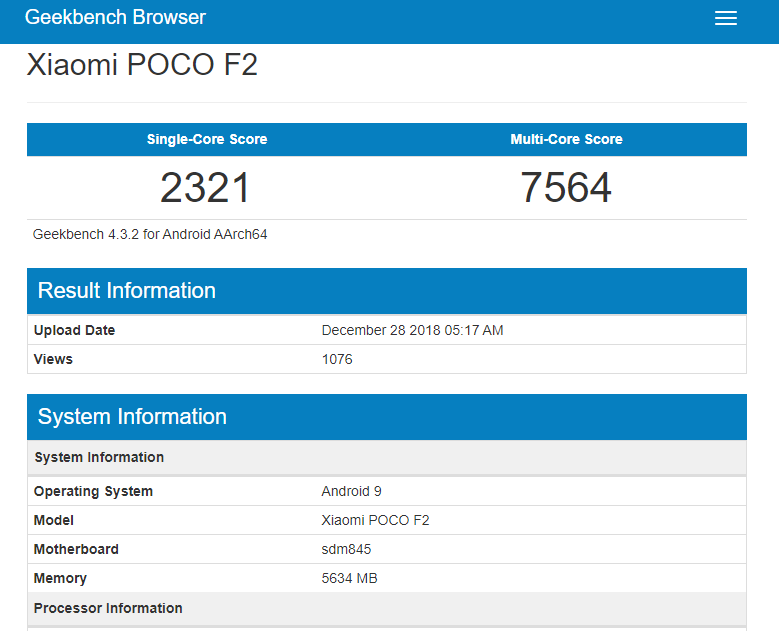
Task: Click the Views row label
Action: pos(53,359)
